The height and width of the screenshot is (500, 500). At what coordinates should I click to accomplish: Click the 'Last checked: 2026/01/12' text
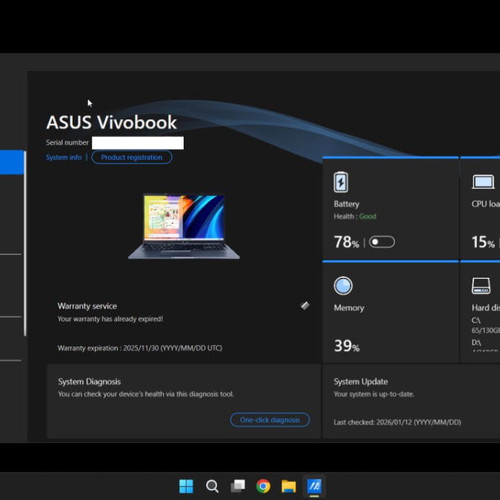click(397, 422)
